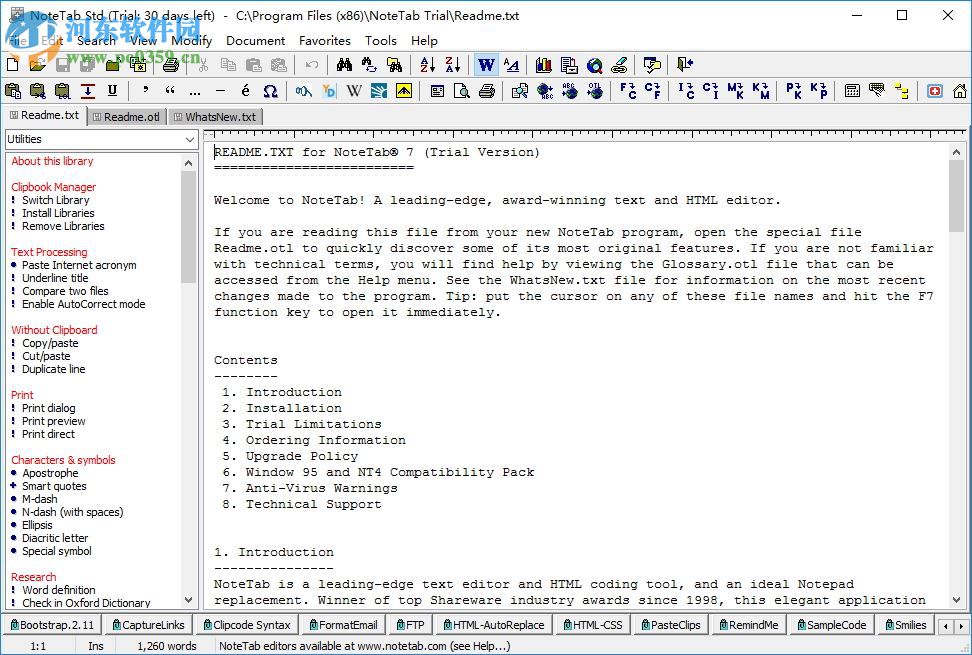
Task: Click the Print preview magnifier page icon
Action: 462,91
